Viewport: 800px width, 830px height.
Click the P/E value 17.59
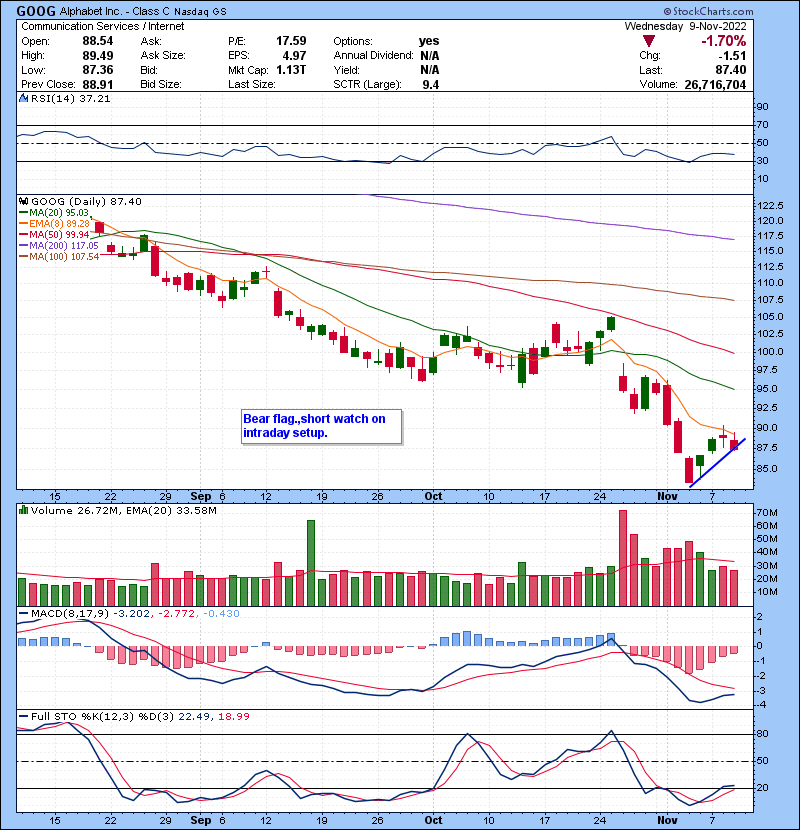click(x=291, y=41)
